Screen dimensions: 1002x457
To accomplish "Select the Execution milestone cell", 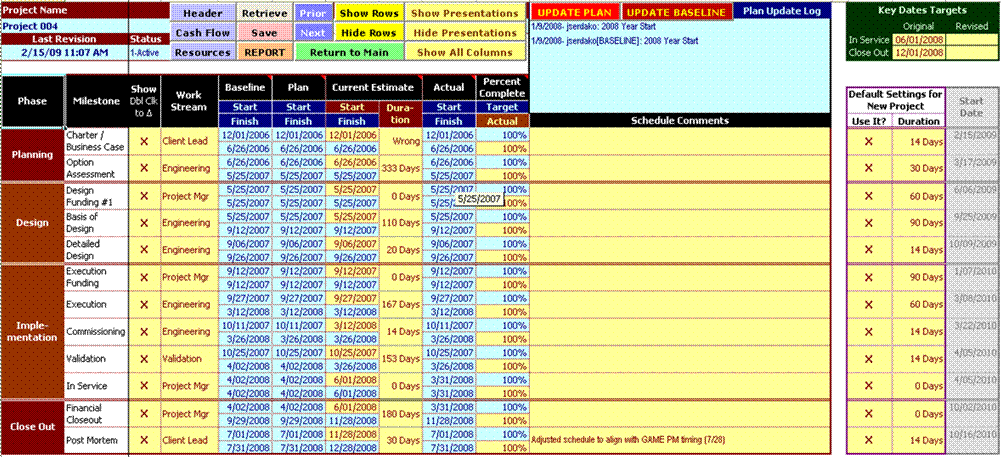I will click(x=96, y=304).
